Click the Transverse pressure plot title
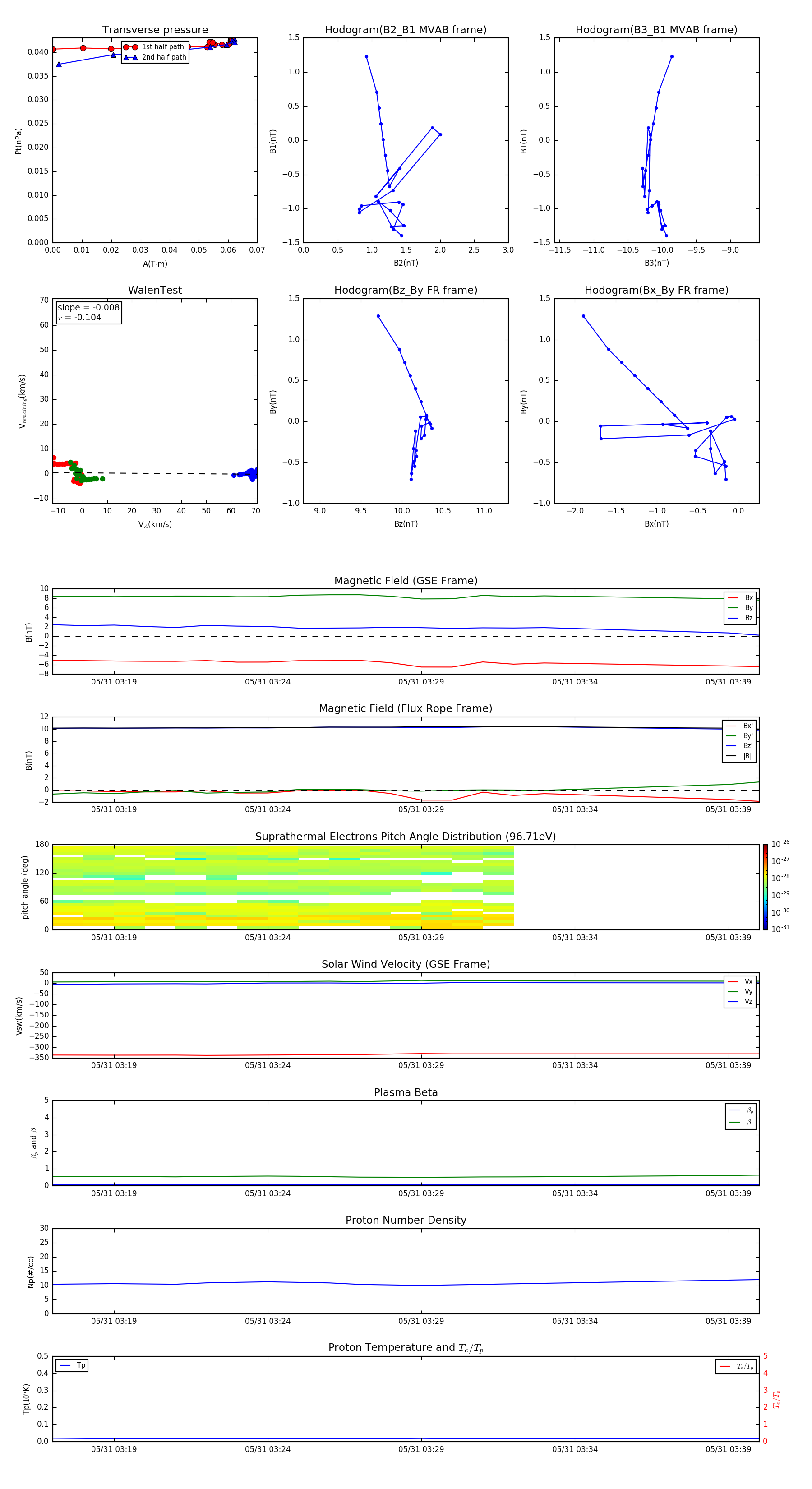This screenshot has height=1489, width=812. point(155,30)
